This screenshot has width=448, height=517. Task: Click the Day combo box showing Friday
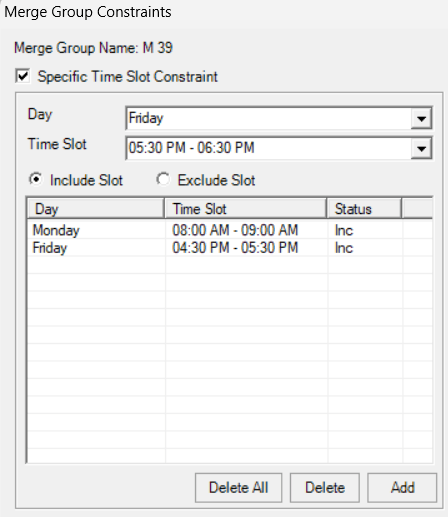pyautogui.click(x=279, y=118)
